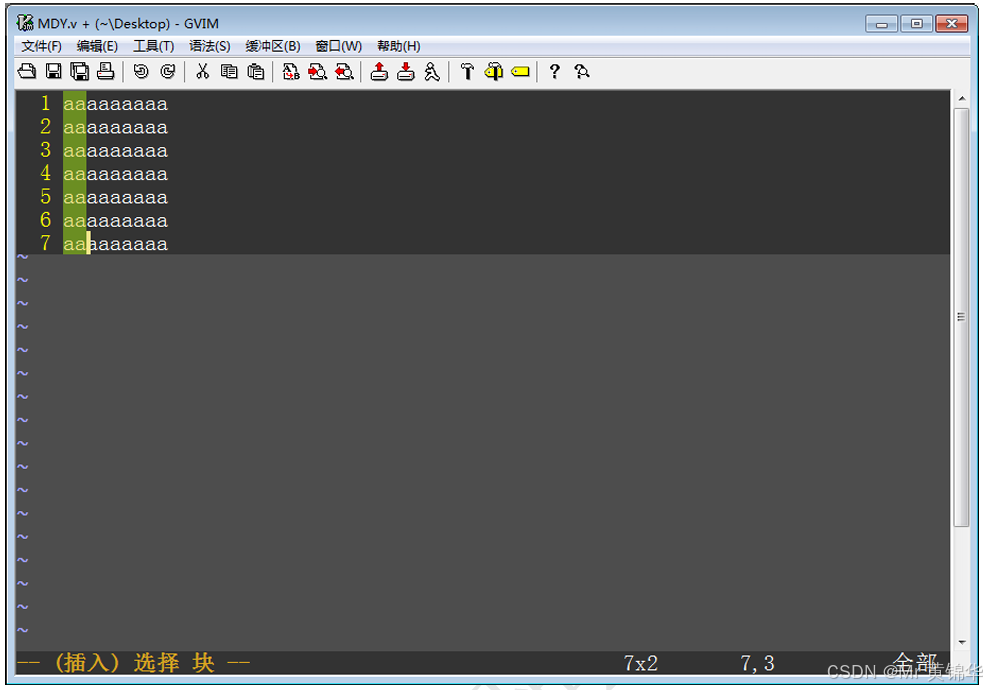Image resolution: width=987 pixels, height=690 pixels.
Task: Click the Open file toolbar icon
Action: tap(27, 72)
